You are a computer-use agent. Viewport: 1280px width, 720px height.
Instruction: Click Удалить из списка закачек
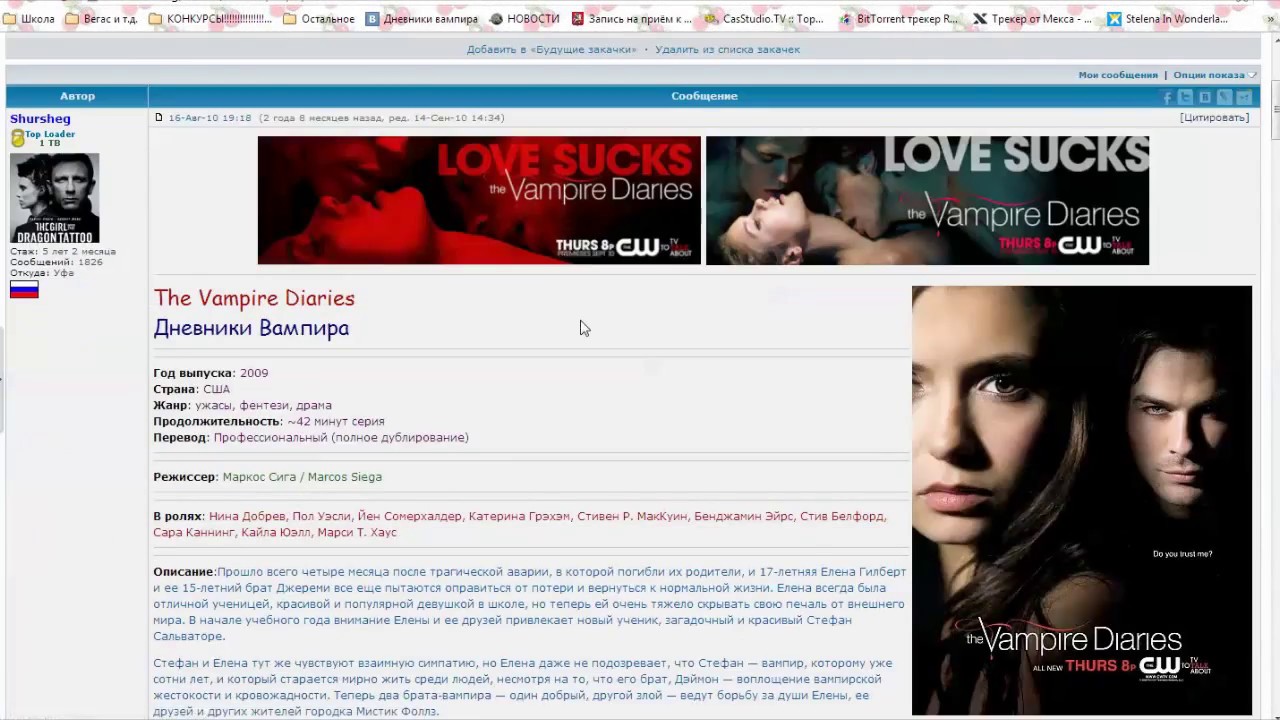pyautogui.click(x=727, y=49)
